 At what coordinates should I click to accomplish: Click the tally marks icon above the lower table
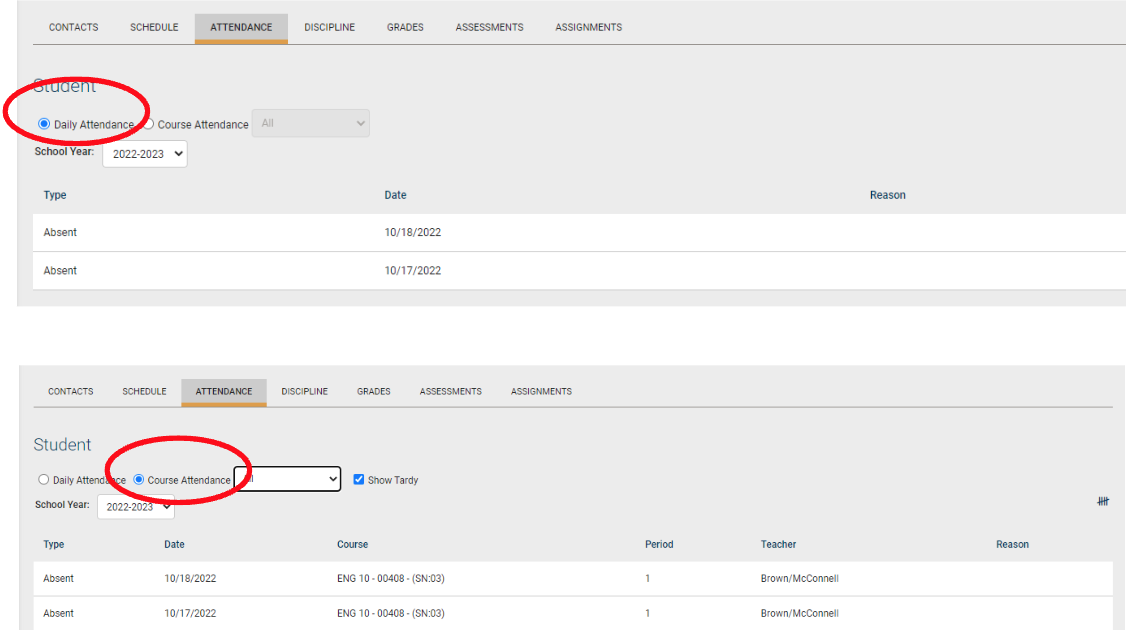(1103, 501)
